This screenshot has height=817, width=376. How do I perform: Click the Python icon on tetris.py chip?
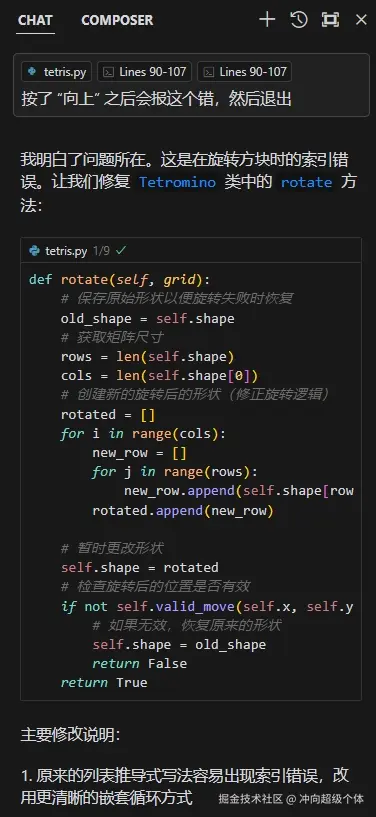pos(33,72)
